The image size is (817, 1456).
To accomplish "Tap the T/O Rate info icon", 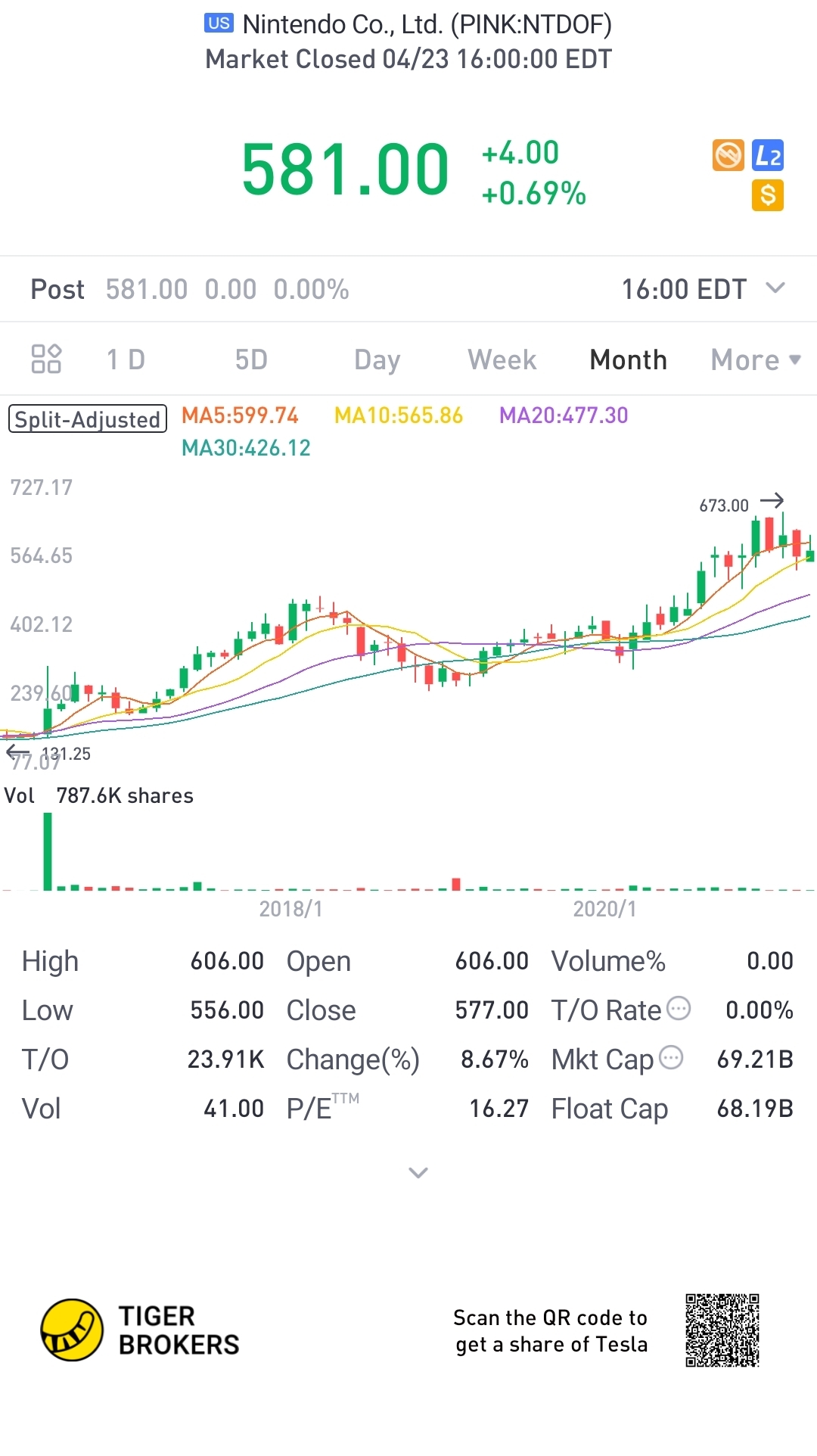I will (679, 1008).
